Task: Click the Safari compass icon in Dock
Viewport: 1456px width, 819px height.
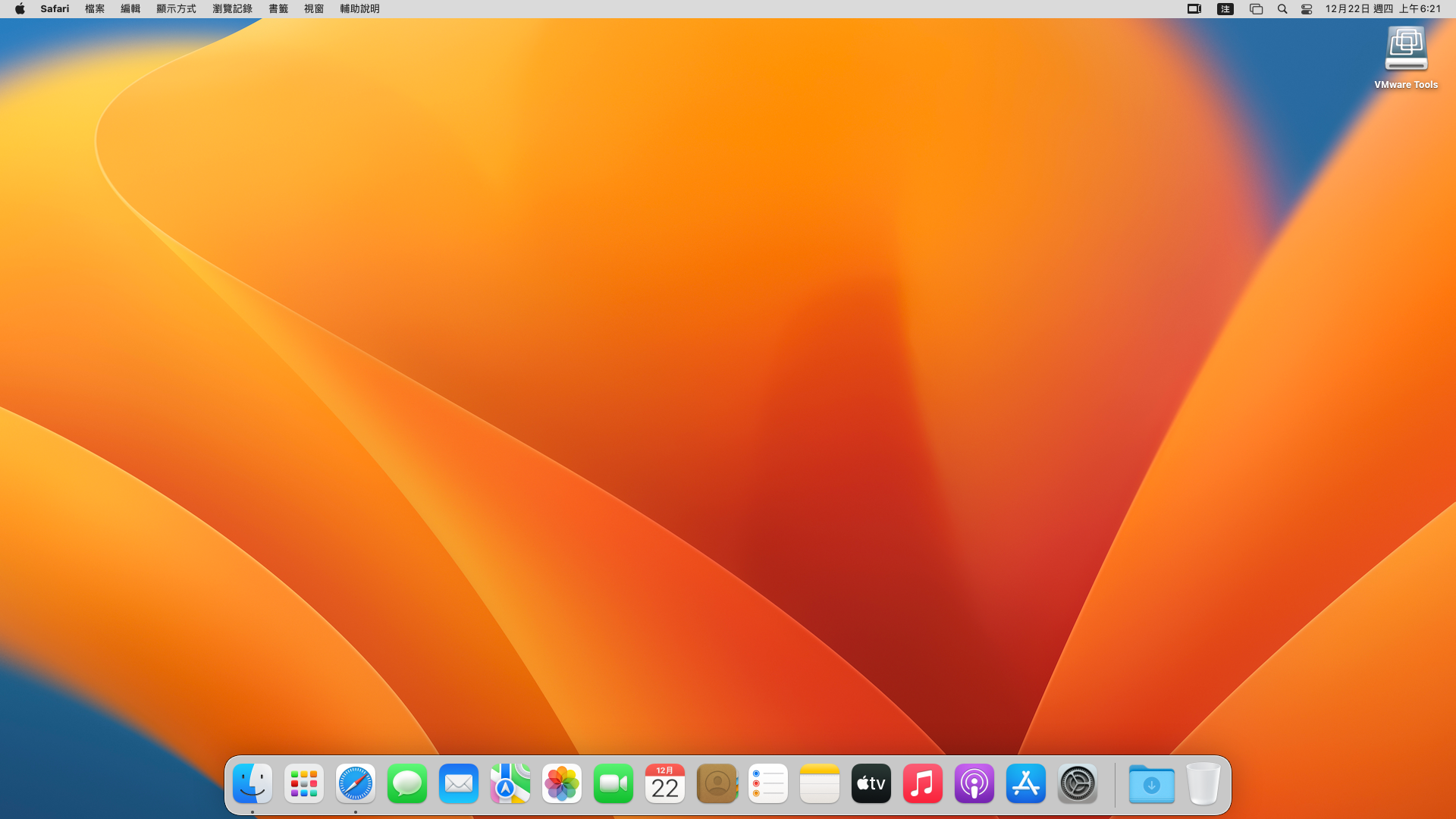Action: point(356,783)
